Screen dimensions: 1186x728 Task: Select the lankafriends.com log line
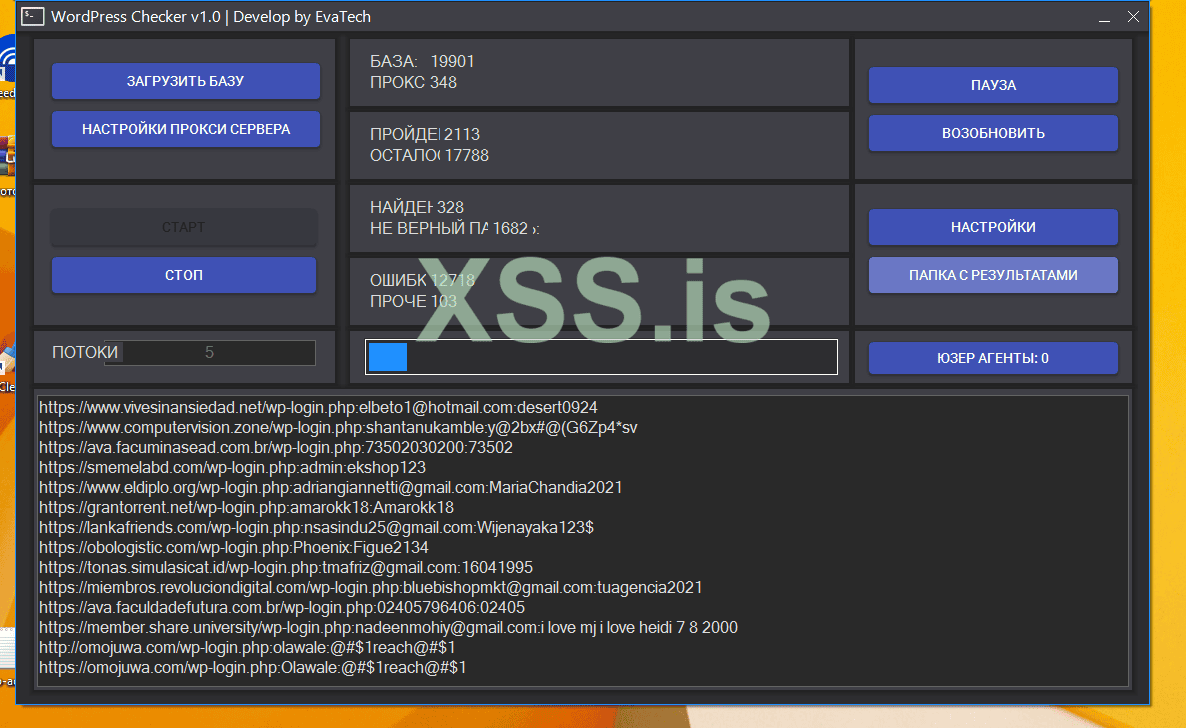(x=316, y=527)
